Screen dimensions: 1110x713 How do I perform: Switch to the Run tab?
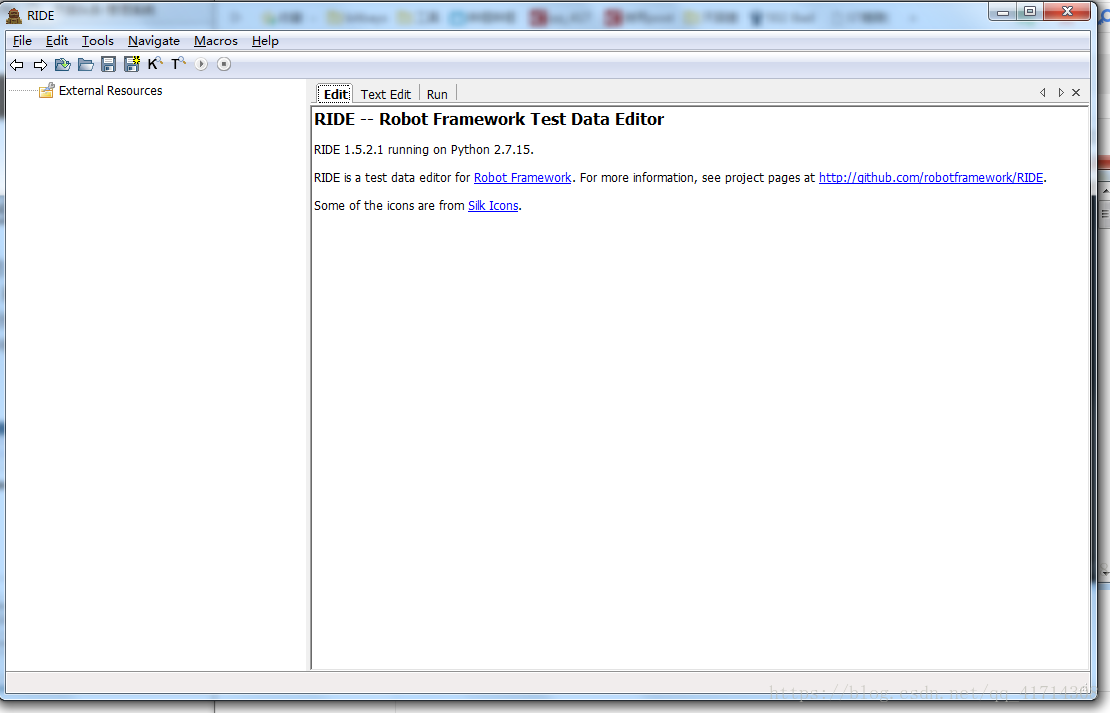coord(437,94)
